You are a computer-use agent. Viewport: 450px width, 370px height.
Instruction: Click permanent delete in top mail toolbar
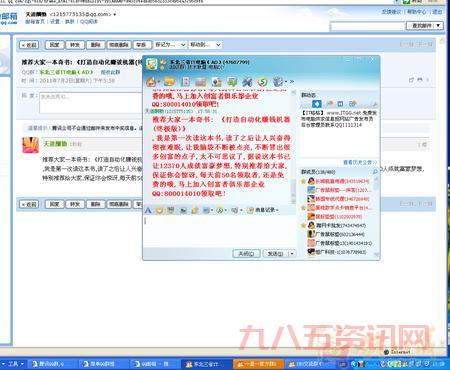point(119,45)
